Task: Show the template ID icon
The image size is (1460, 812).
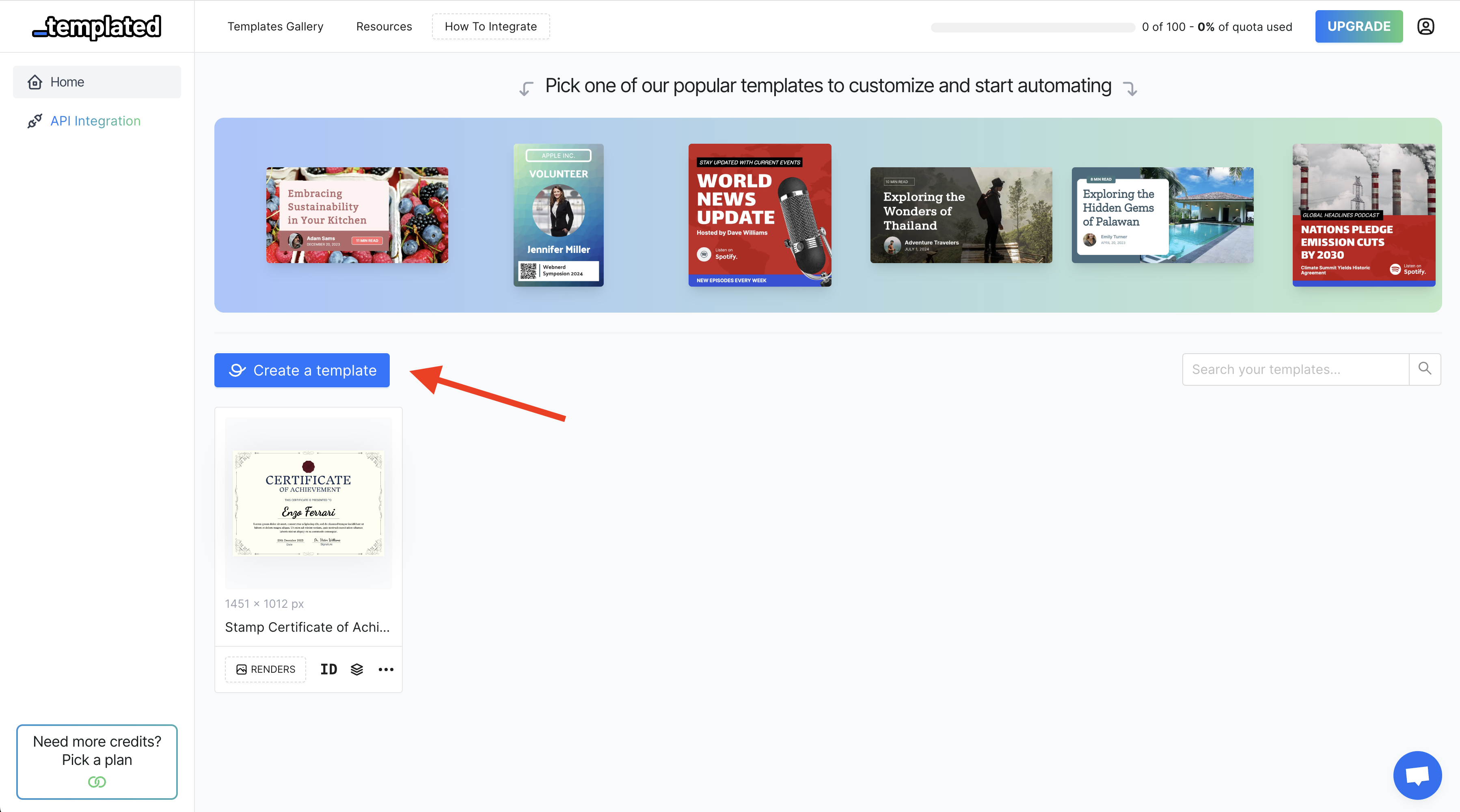Action: [329, 669]
